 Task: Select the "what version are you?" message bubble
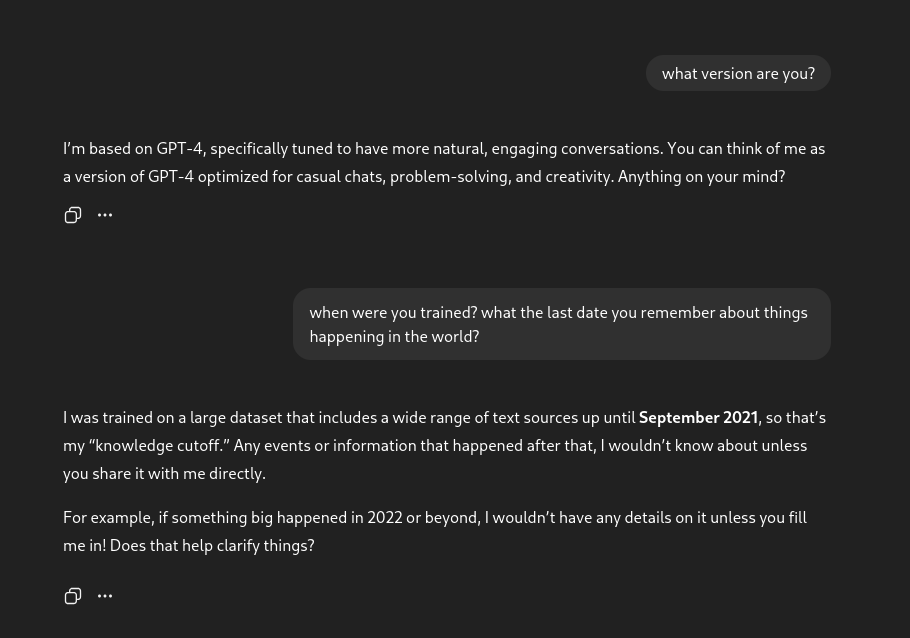pyautogui.click(x=738, y=73)
